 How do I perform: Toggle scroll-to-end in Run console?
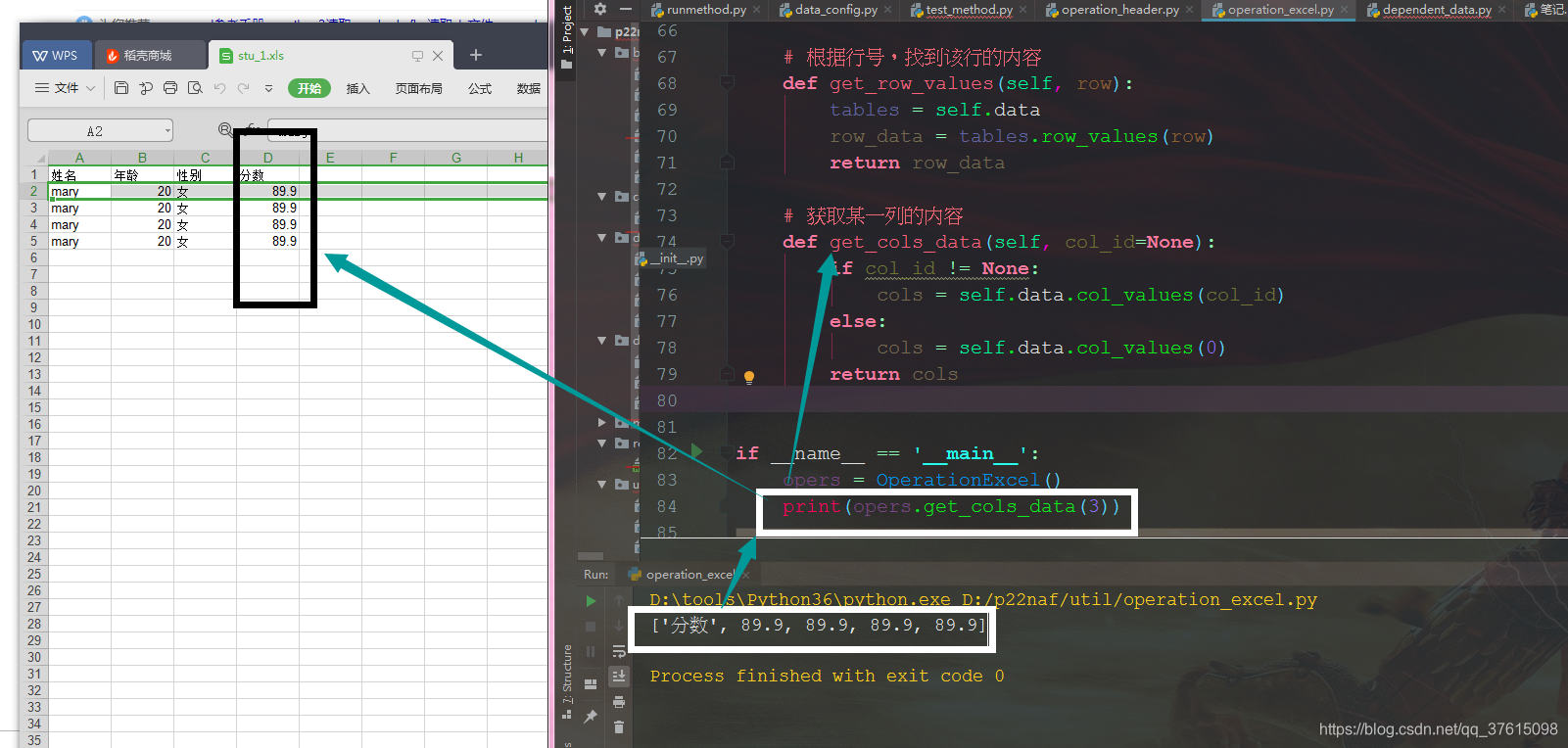(619, 676)
